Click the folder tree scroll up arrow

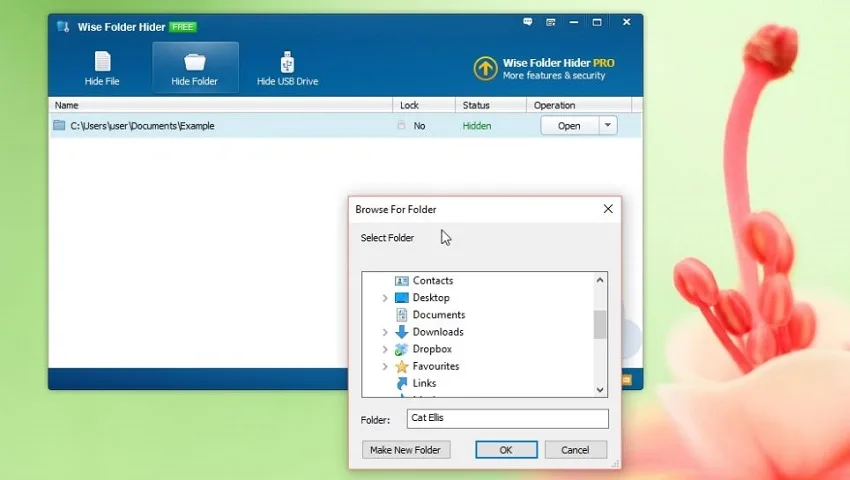click(600, 280)
